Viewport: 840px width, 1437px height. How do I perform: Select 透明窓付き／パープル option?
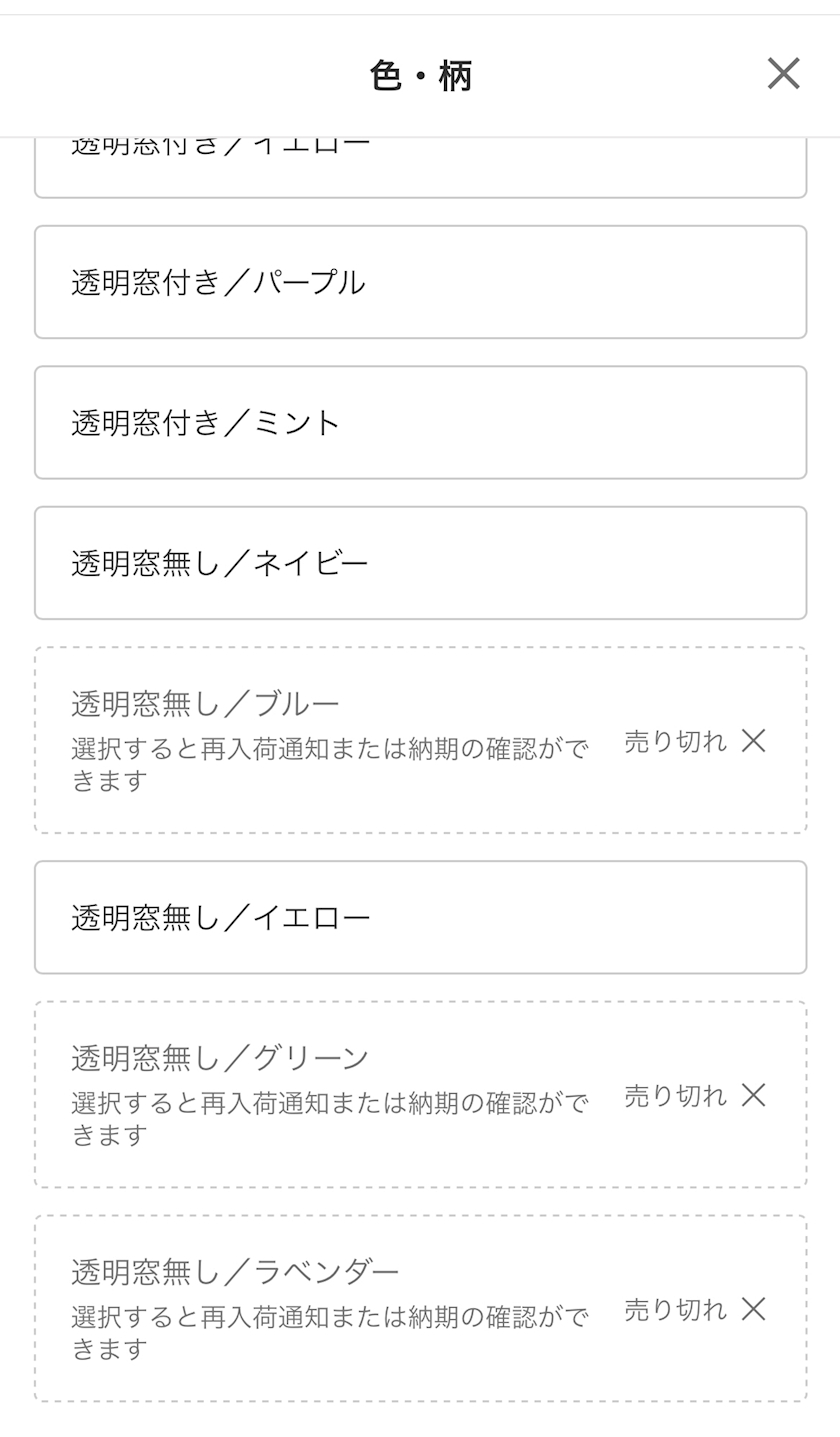(420, 282)
